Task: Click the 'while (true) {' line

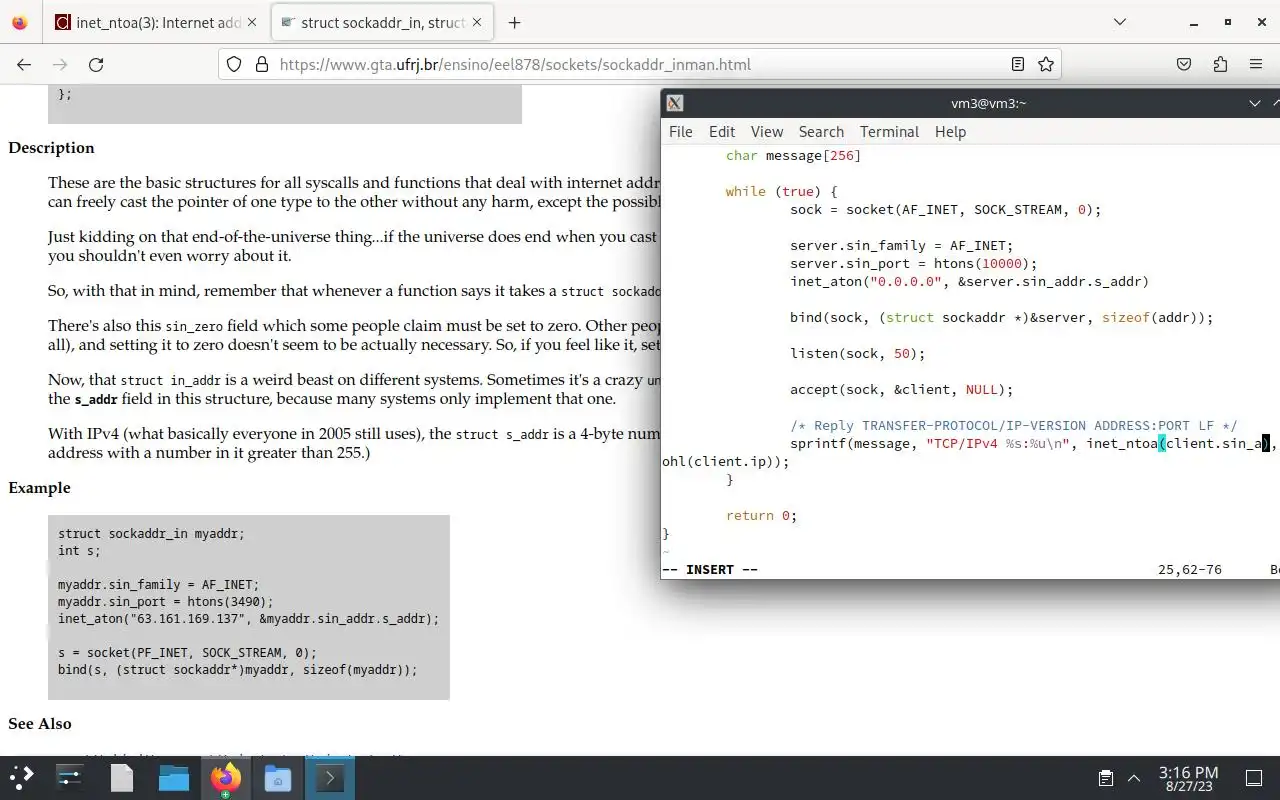Action: coord(781,192)
